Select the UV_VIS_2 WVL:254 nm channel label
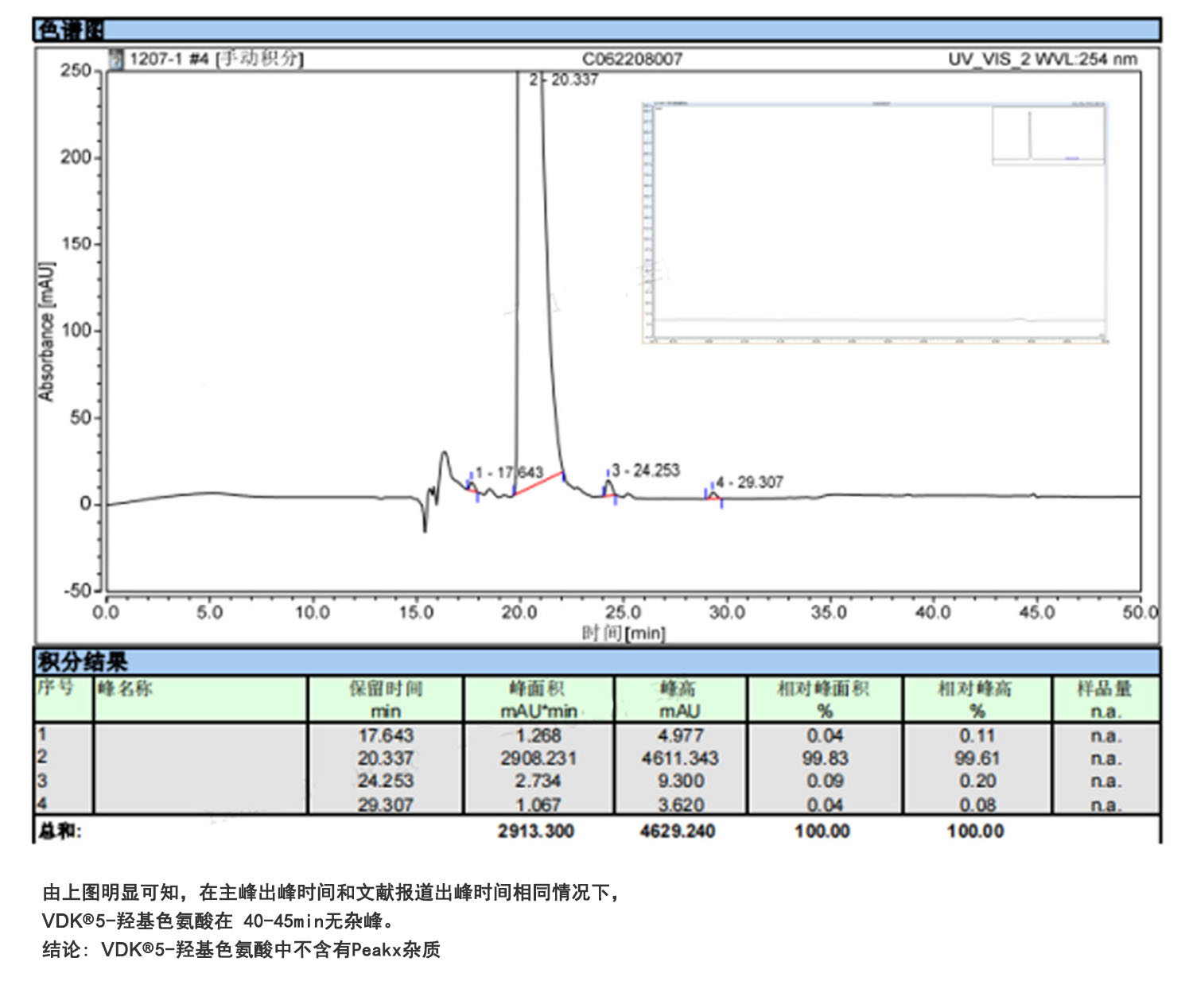Image resolution: width=1193 pixels, height=1008 pixels. point(1042,59)
